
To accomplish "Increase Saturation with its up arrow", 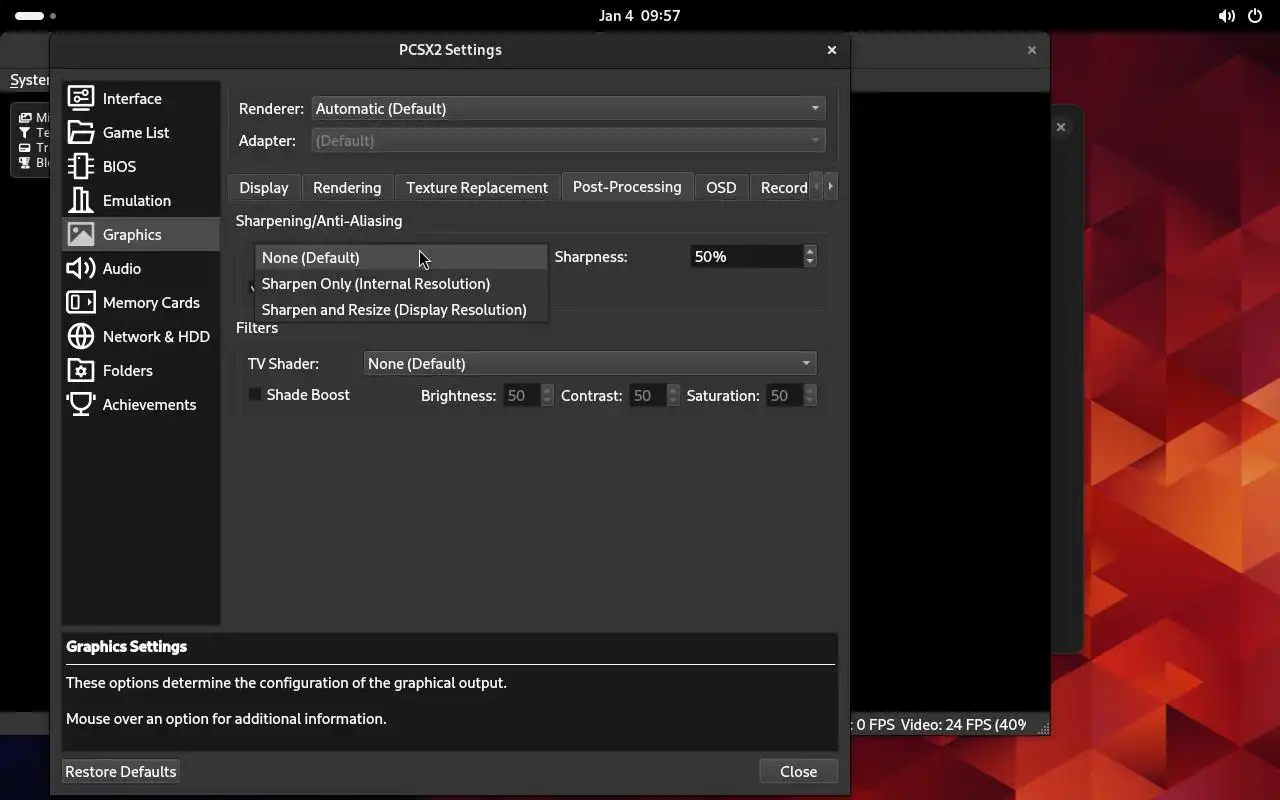I will pos(810,390).
